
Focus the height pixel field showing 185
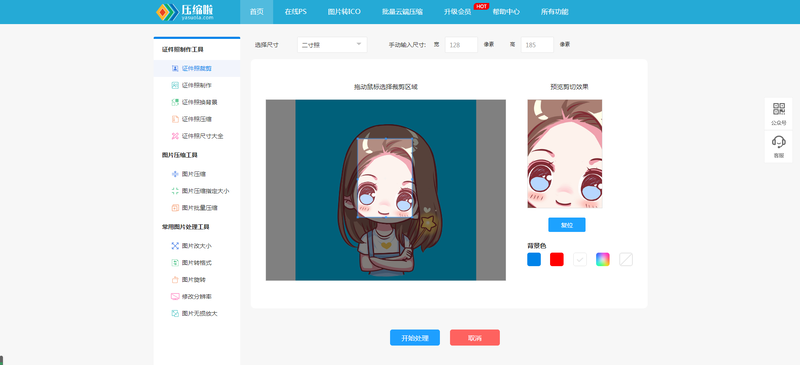pos(537,45)
